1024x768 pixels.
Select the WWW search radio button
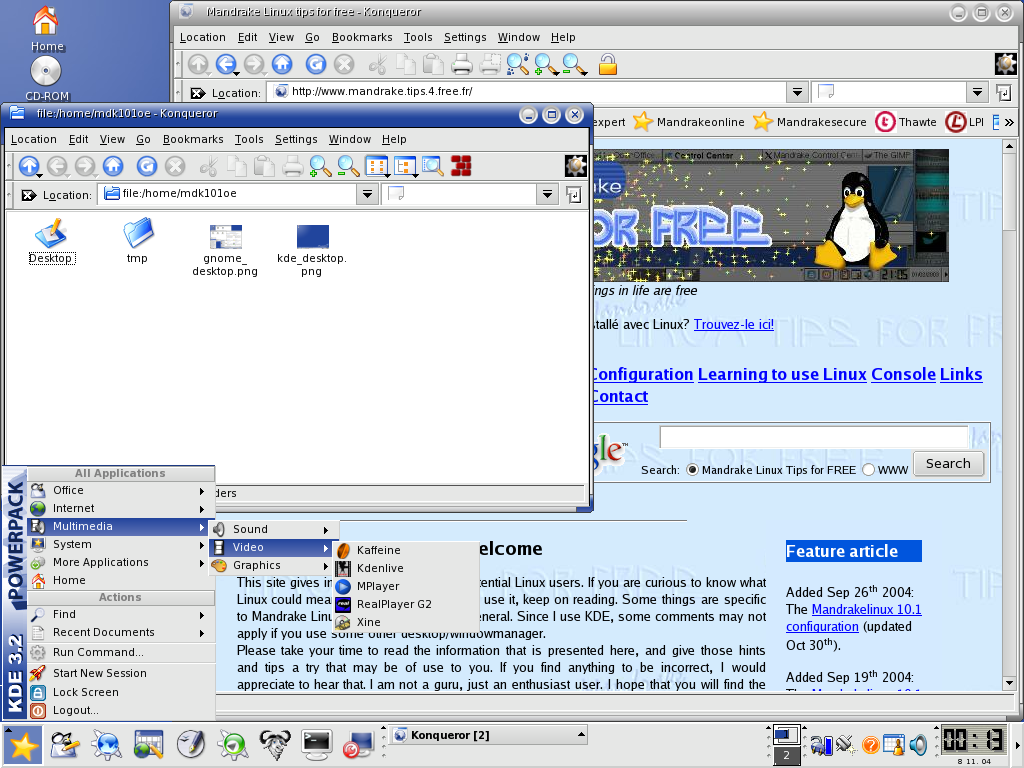[x=869, y=470]
